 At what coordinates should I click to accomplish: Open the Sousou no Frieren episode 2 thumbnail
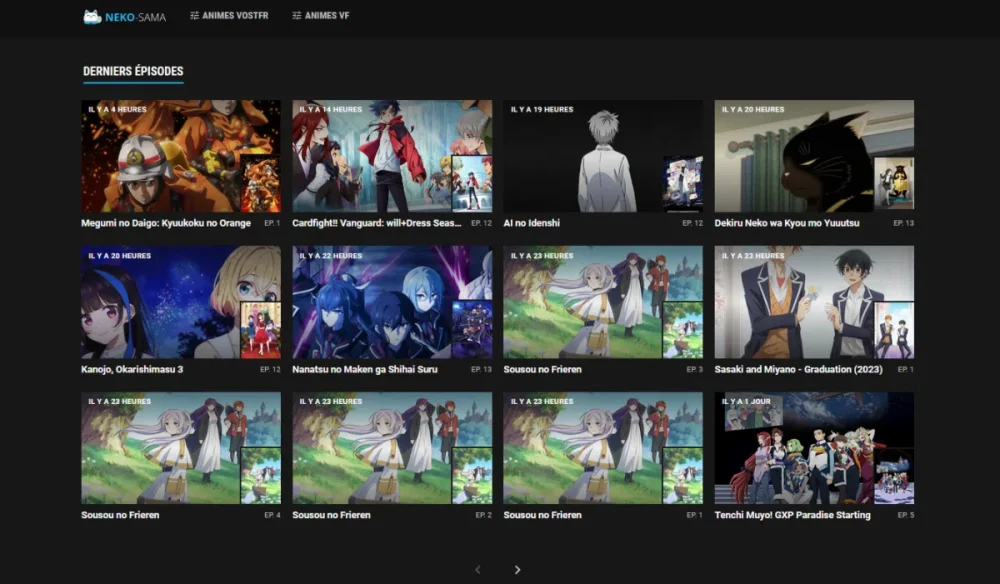tap(392, 448)
